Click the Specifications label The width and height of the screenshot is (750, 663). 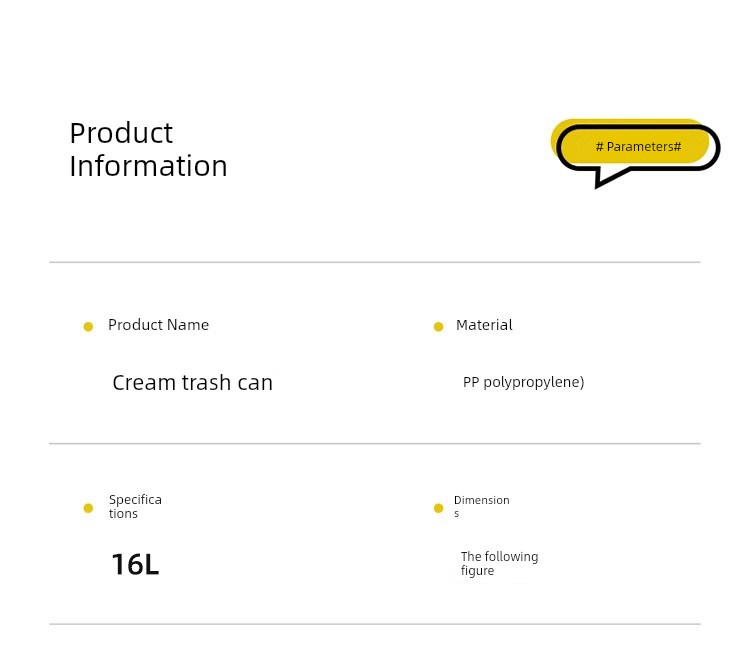tap(135, 506)
